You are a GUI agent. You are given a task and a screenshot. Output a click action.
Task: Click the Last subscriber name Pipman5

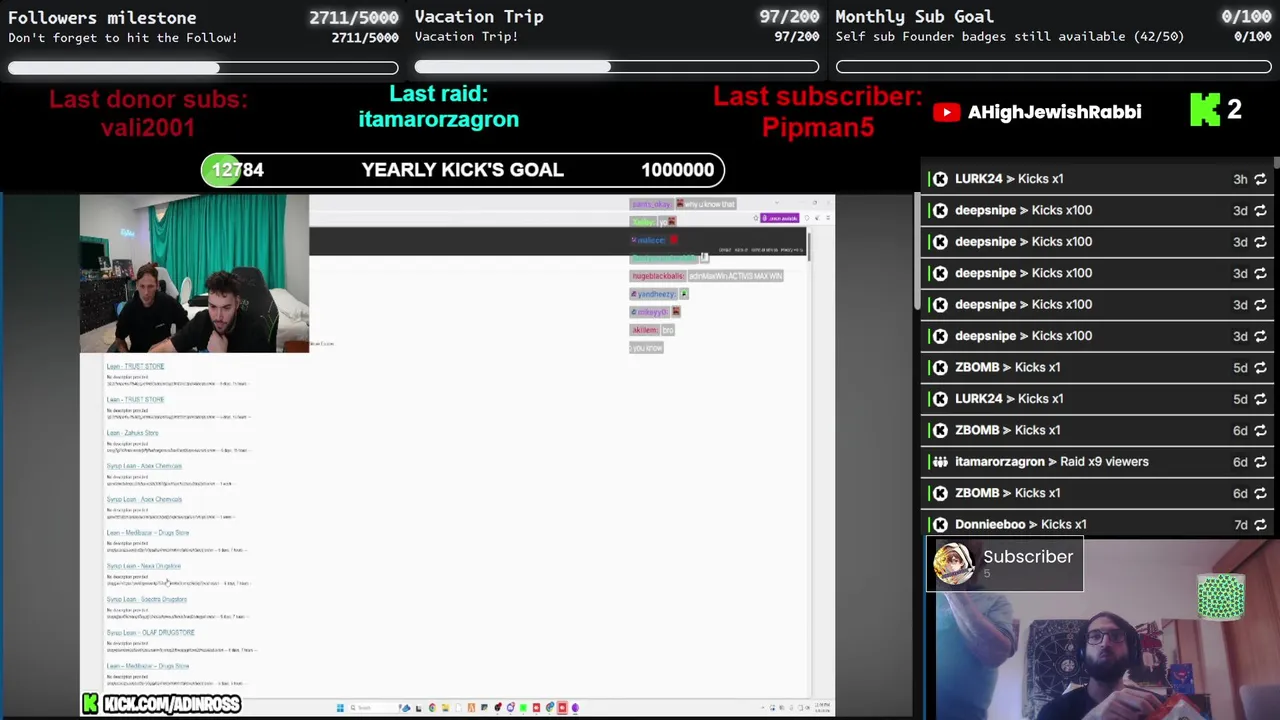pos(818,127)
